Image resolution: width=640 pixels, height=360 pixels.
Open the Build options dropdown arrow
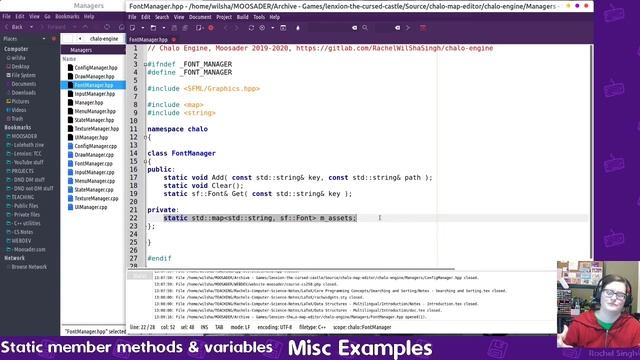coord(273,28)
